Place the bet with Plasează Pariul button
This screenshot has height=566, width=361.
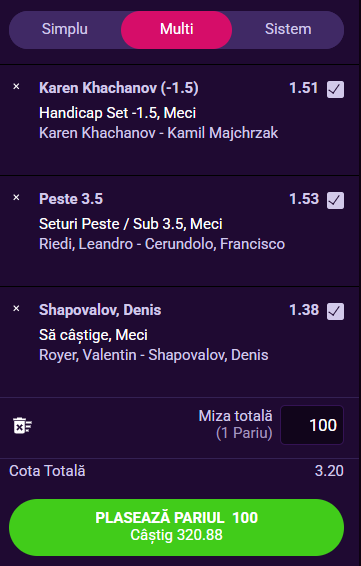(177, 527)
